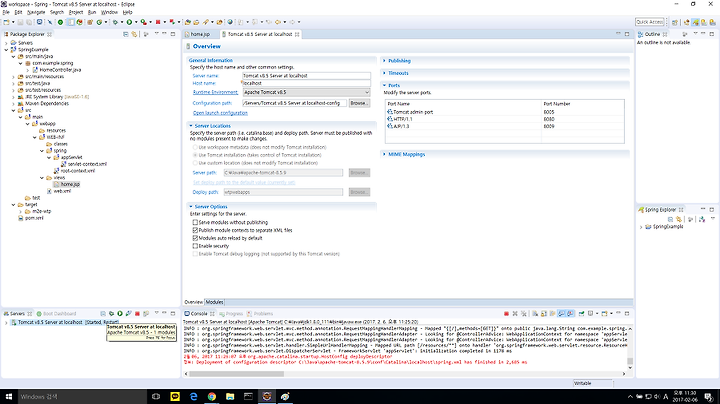Click Collapse All in Package Explorer
Screen dimensions: 720x404
point(126,34)
